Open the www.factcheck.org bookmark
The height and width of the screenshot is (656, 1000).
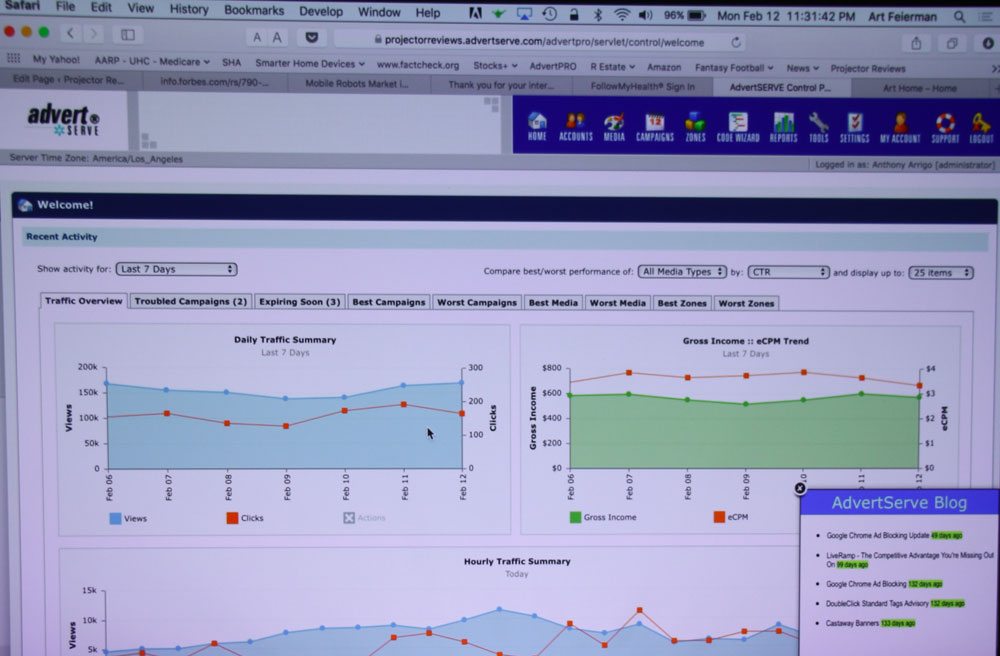pyautogui.click(x=418, y=65)
